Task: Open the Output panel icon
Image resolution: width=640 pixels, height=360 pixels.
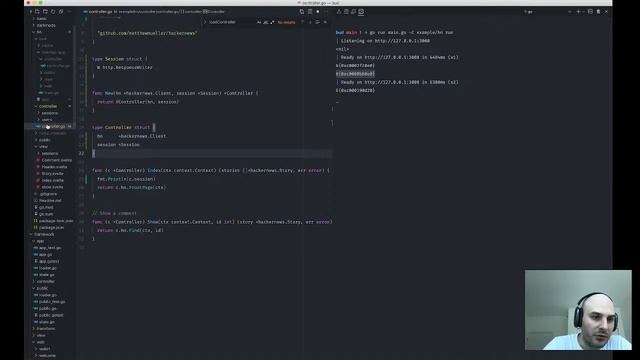Action: [346, 12]
